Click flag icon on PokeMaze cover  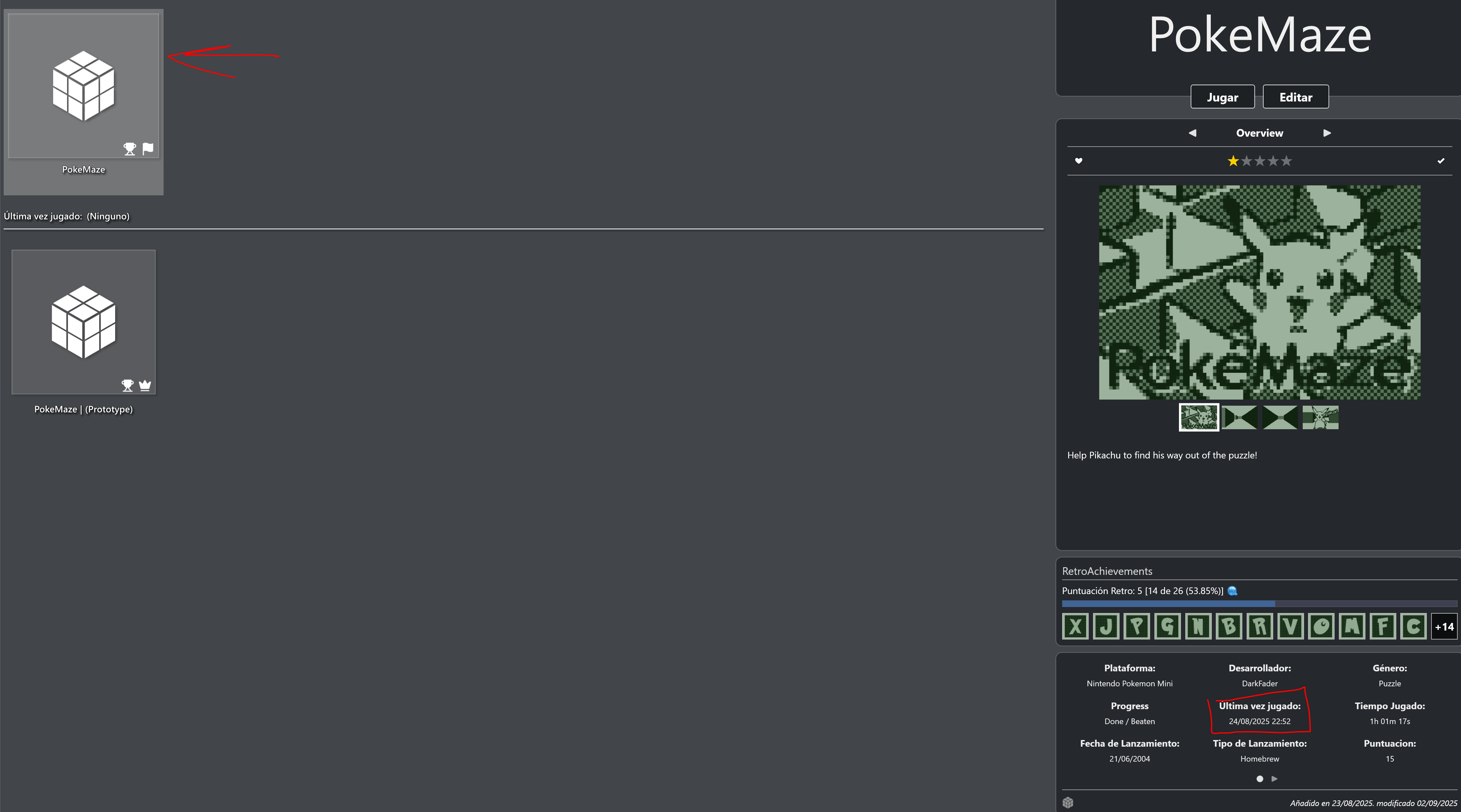click(x=148, y=149)
